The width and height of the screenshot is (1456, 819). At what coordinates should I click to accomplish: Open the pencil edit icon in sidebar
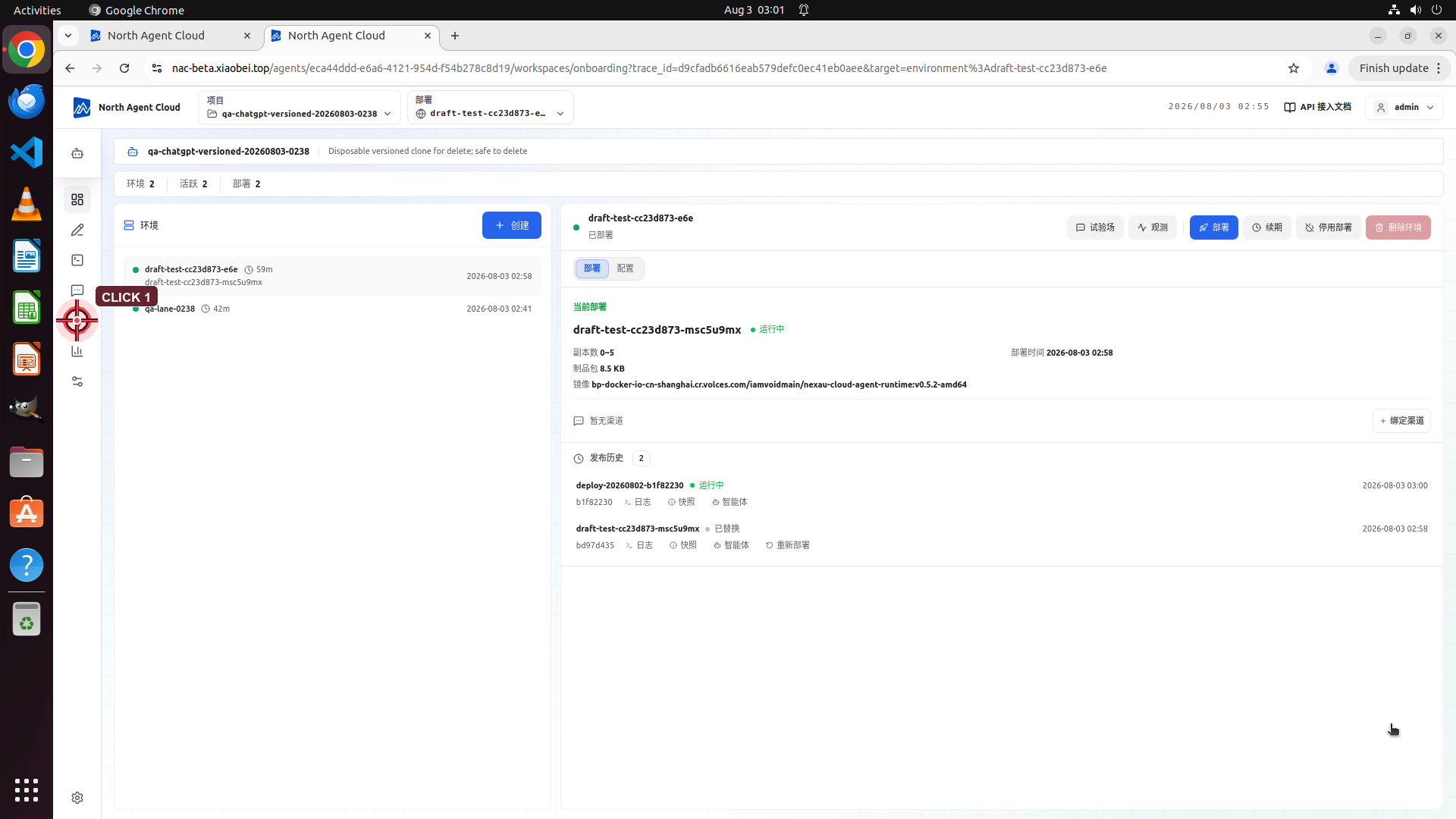click(77, 230)
